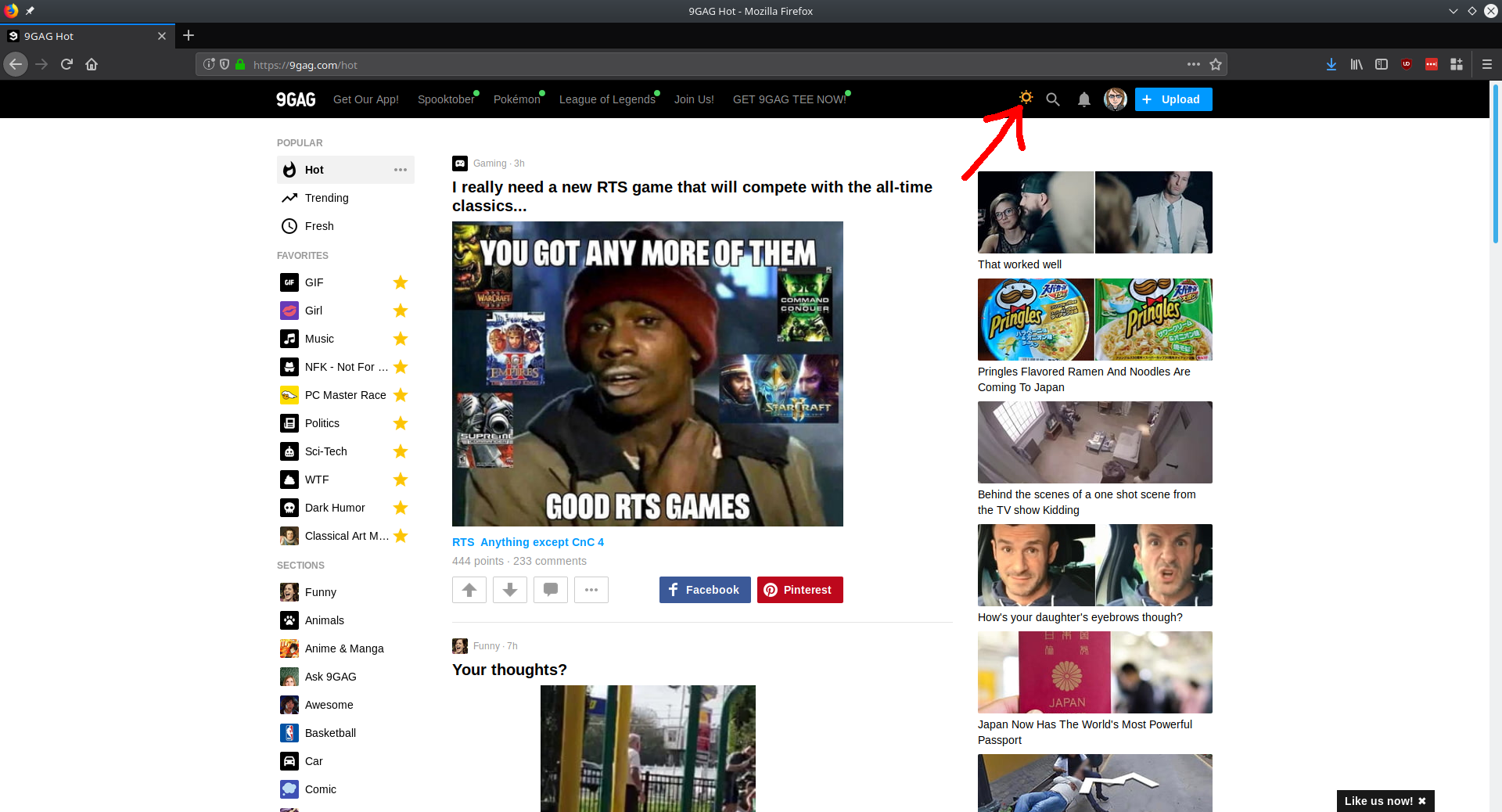Open a new browser tab
This screenshot has width=1502, height=812.
[189, 35]
